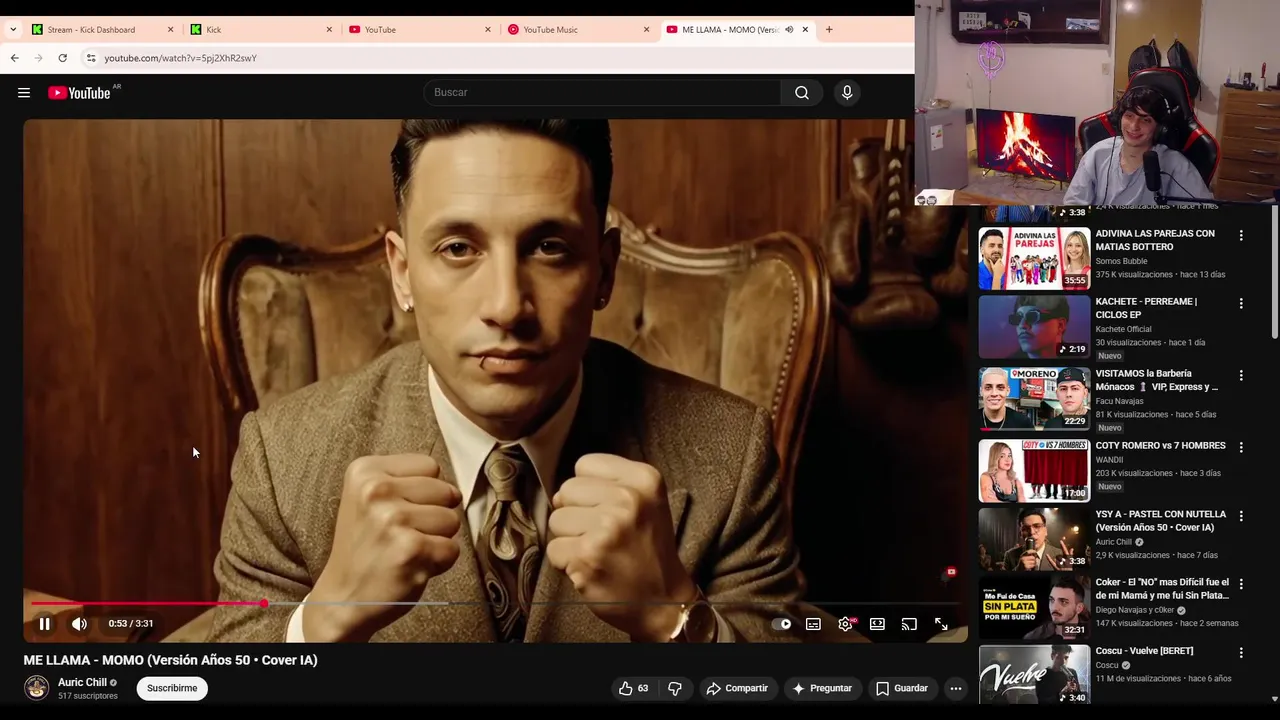The image size is (1280, 720).
Task: Toggle the autoplay switch in player
Action: 782,624
